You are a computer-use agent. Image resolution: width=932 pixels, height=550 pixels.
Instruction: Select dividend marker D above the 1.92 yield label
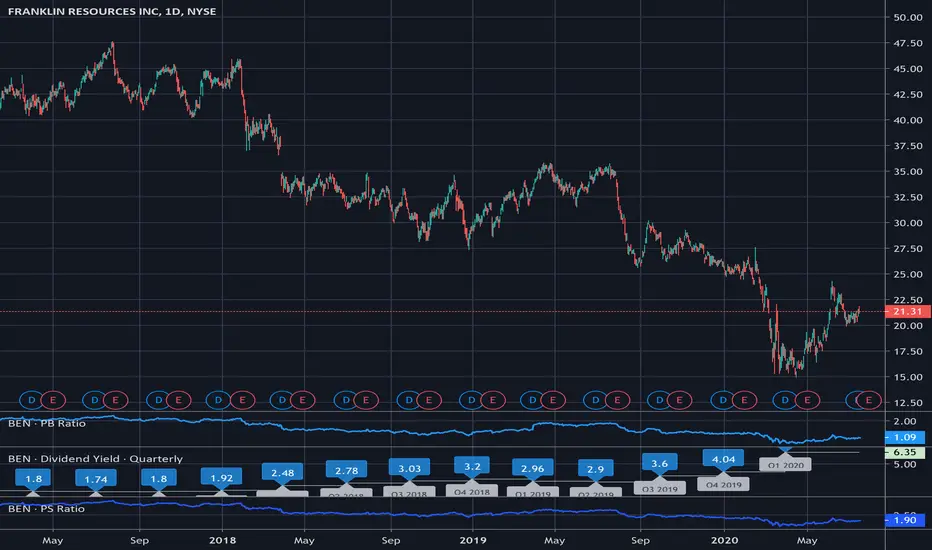click(x=218, y=400)
